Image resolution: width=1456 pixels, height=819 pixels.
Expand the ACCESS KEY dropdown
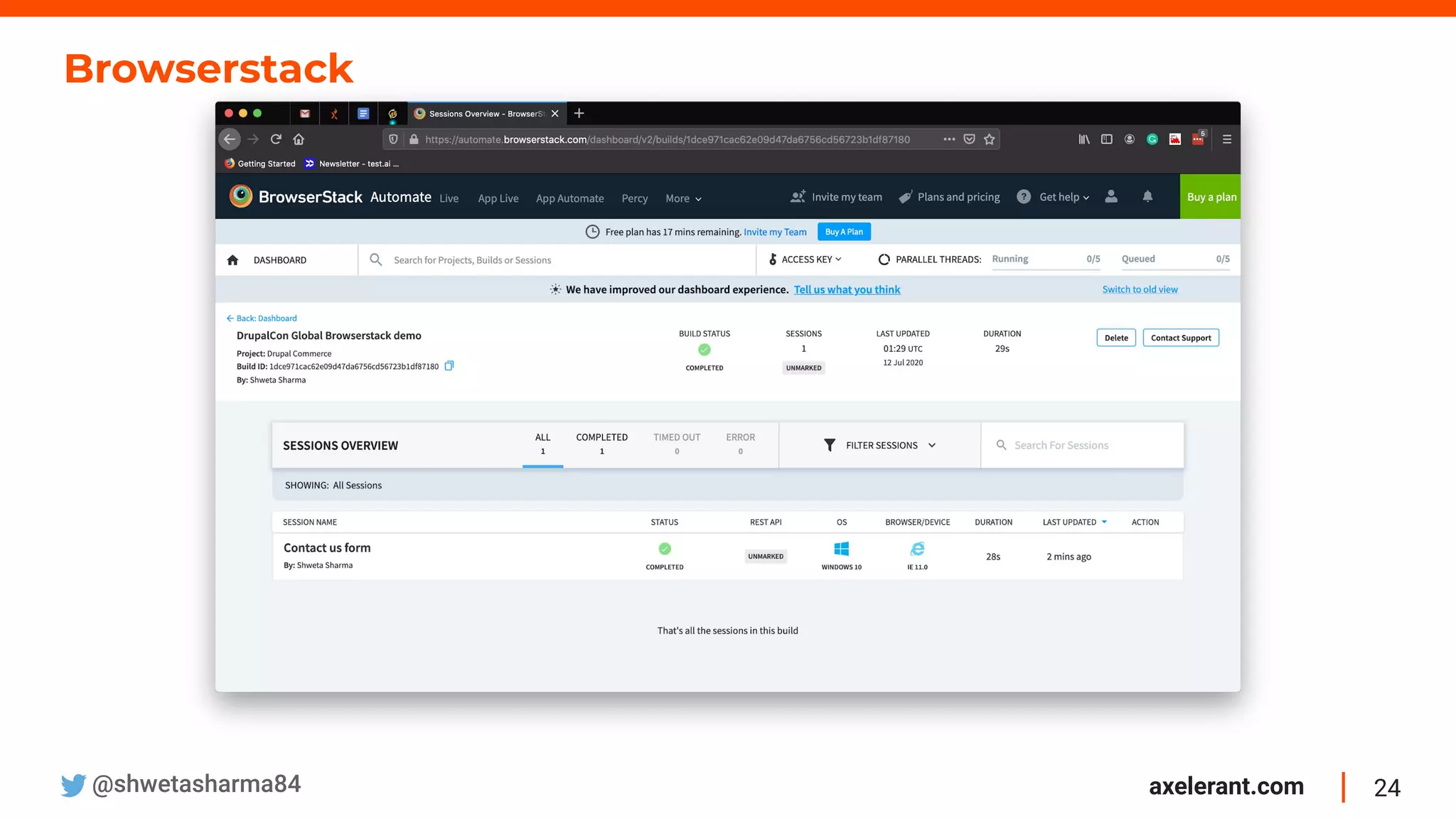pyautogui.click(x=805, y=259)
